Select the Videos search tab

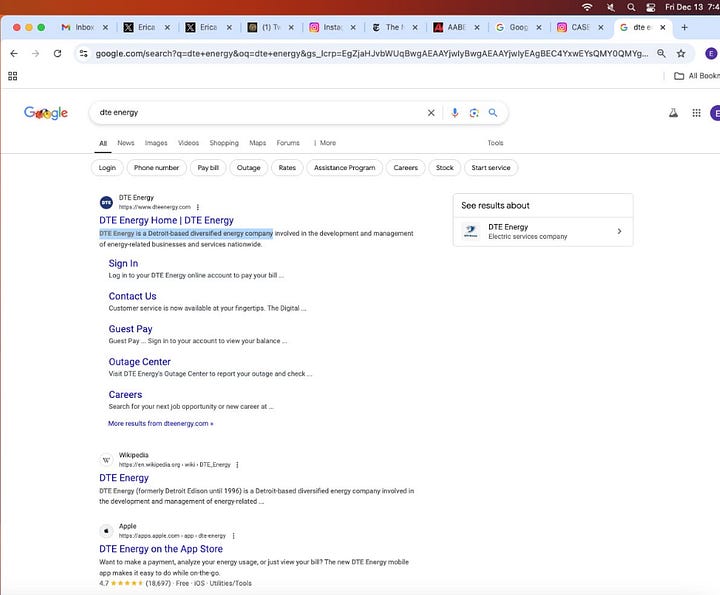(189, 143)
